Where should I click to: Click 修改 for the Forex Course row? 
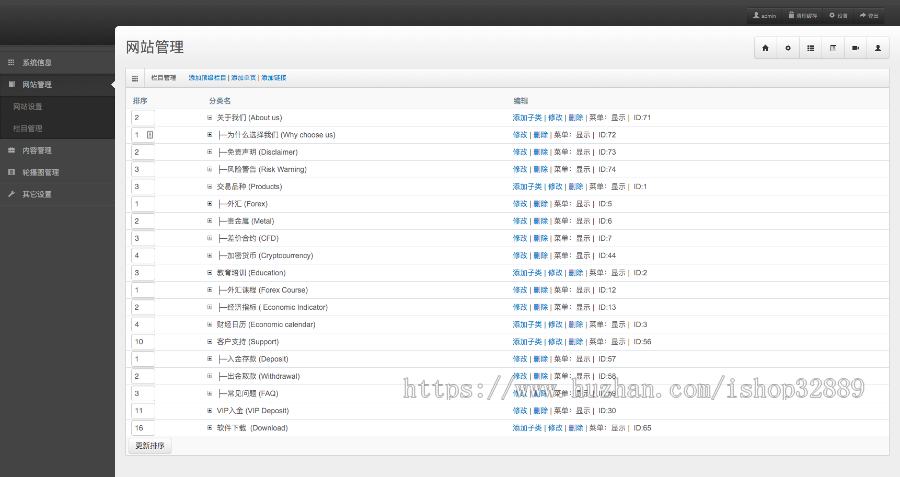tap(520, 290)
